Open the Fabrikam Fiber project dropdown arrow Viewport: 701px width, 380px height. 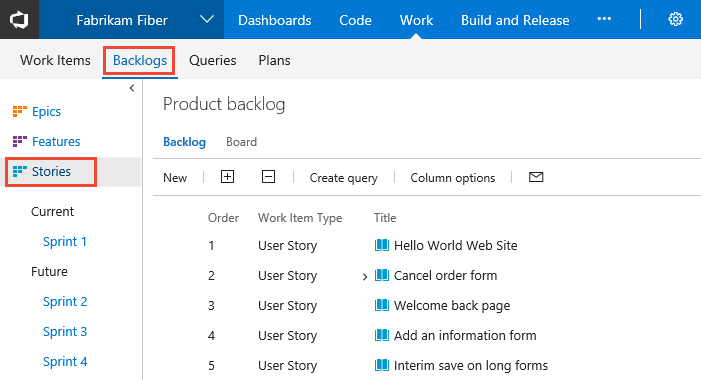(207, 20)
